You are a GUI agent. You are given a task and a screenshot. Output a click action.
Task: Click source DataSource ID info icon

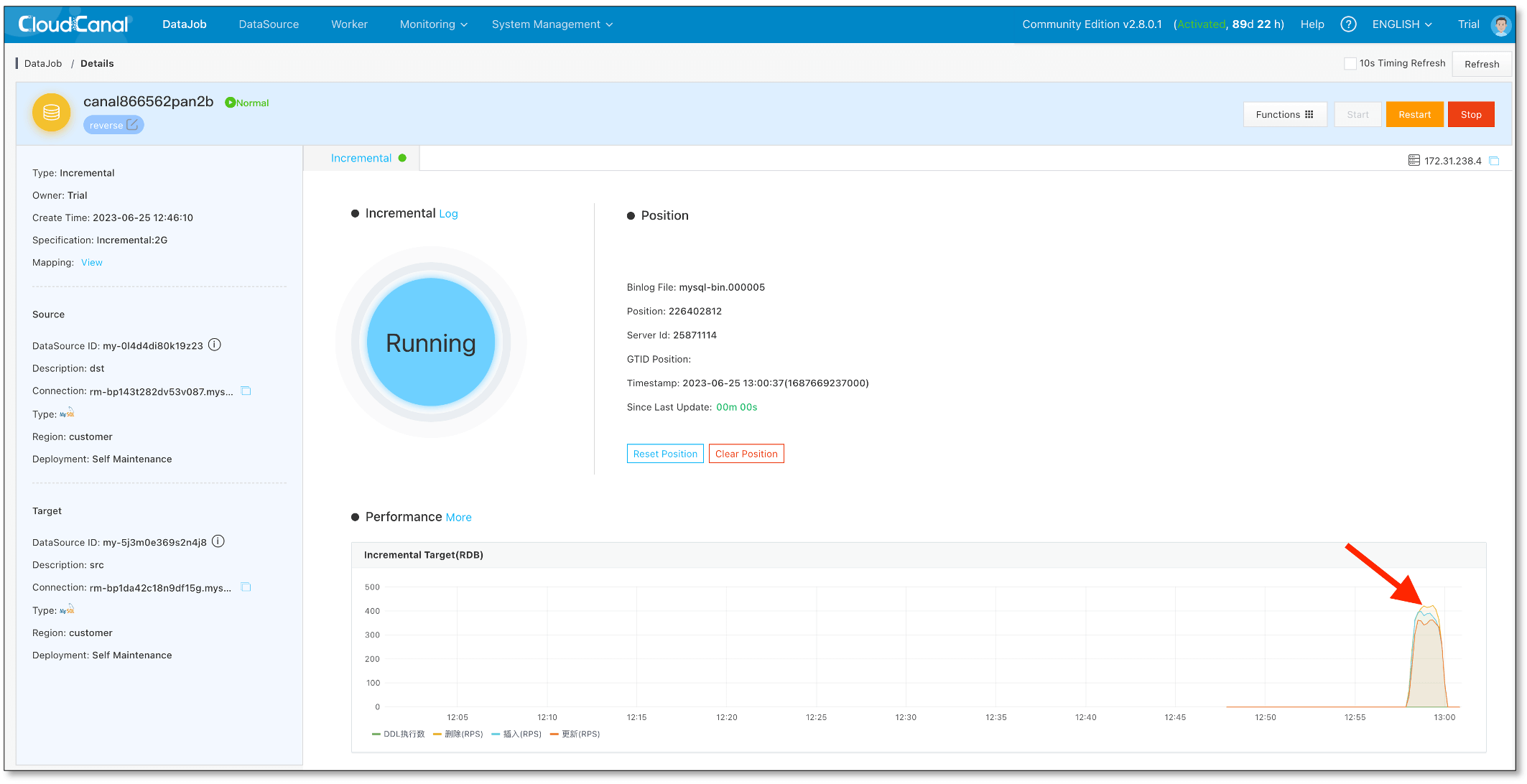(x=215, y=345)
